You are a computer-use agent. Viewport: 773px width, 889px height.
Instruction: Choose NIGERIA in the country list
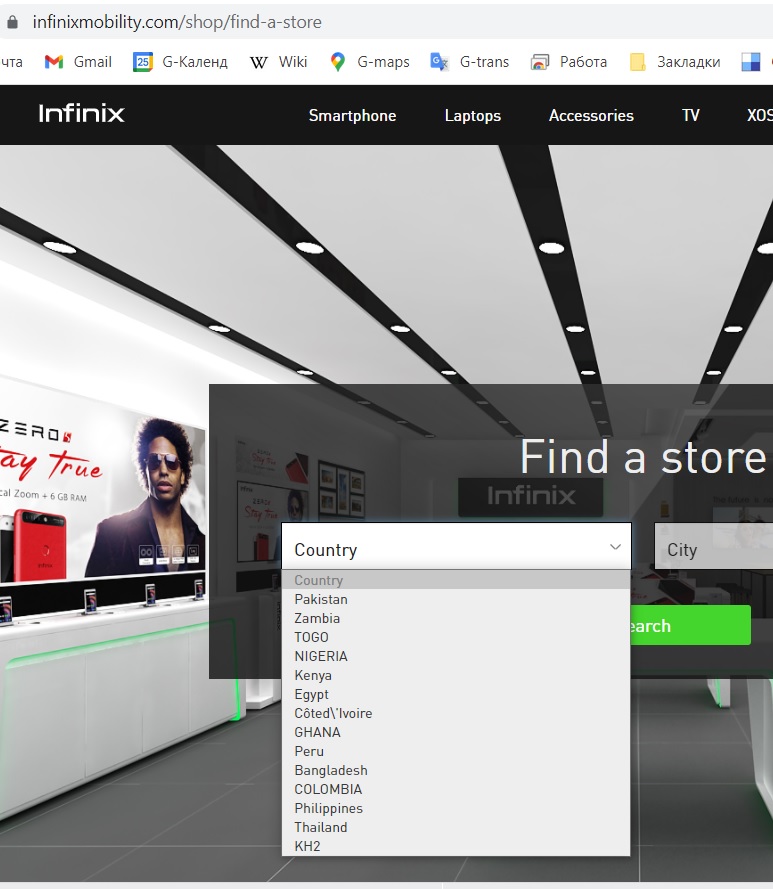[321, 656]
